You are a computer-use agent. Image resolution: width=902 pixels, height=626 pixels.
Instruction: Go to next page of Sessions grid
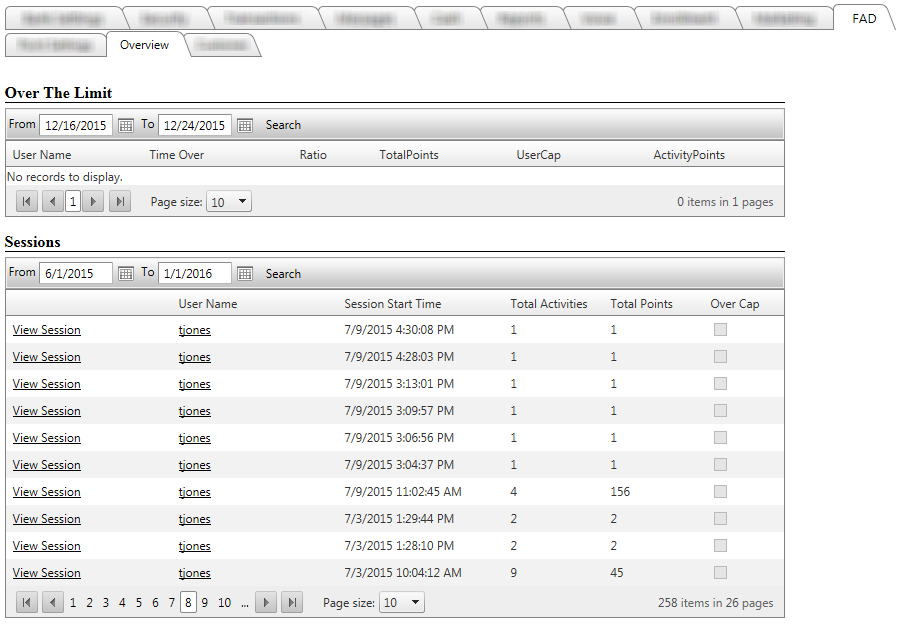click(266, 602)
